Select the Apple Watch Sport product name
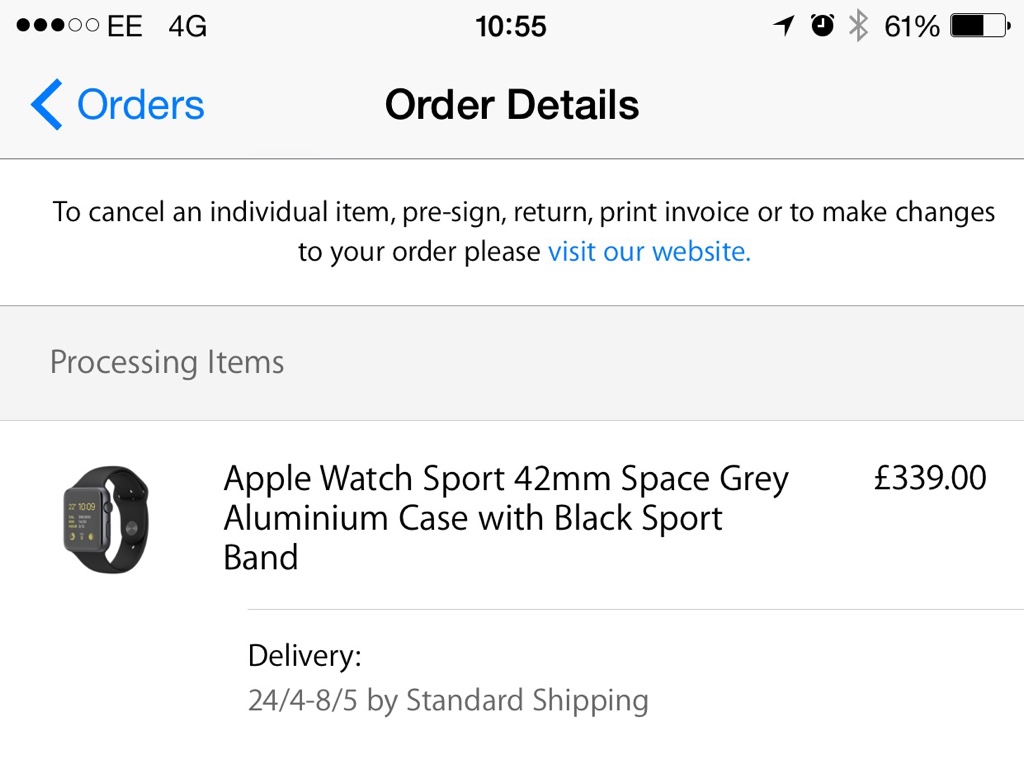Viewport: 1024px width, 760px height. click(505, 517)
